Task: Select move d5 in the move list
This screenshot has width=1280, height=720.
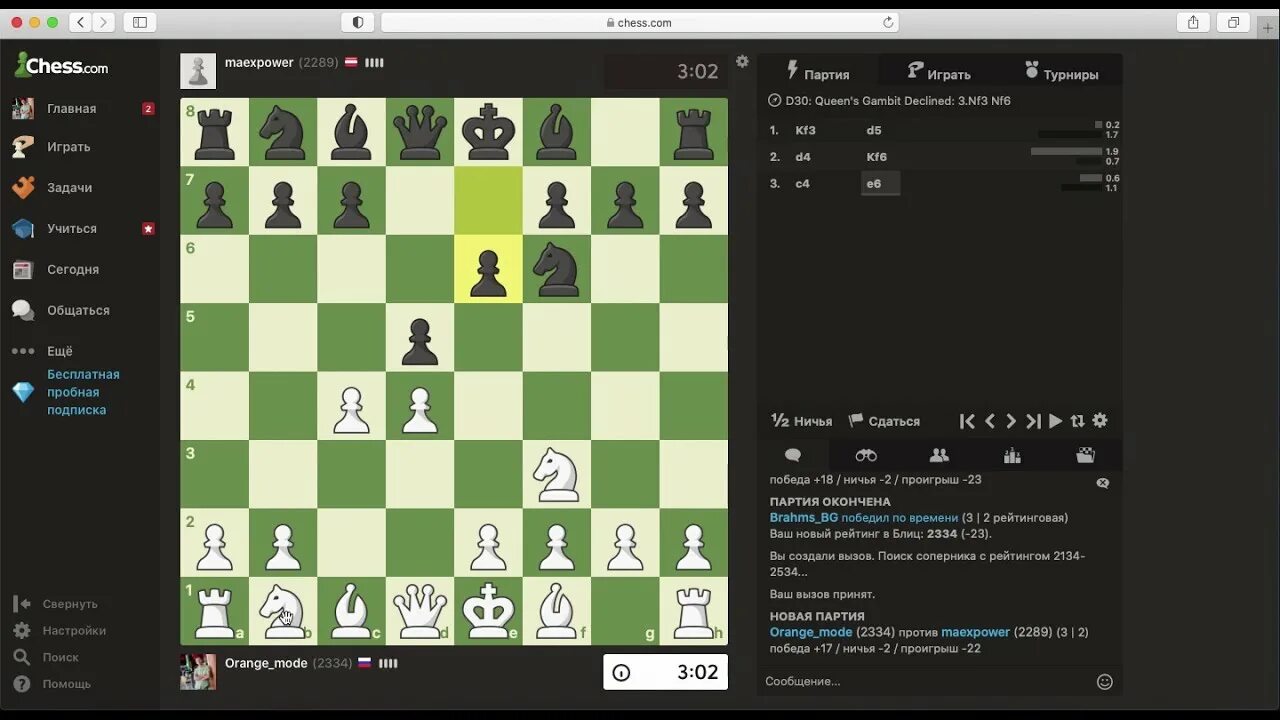Action: click(874, 130)
